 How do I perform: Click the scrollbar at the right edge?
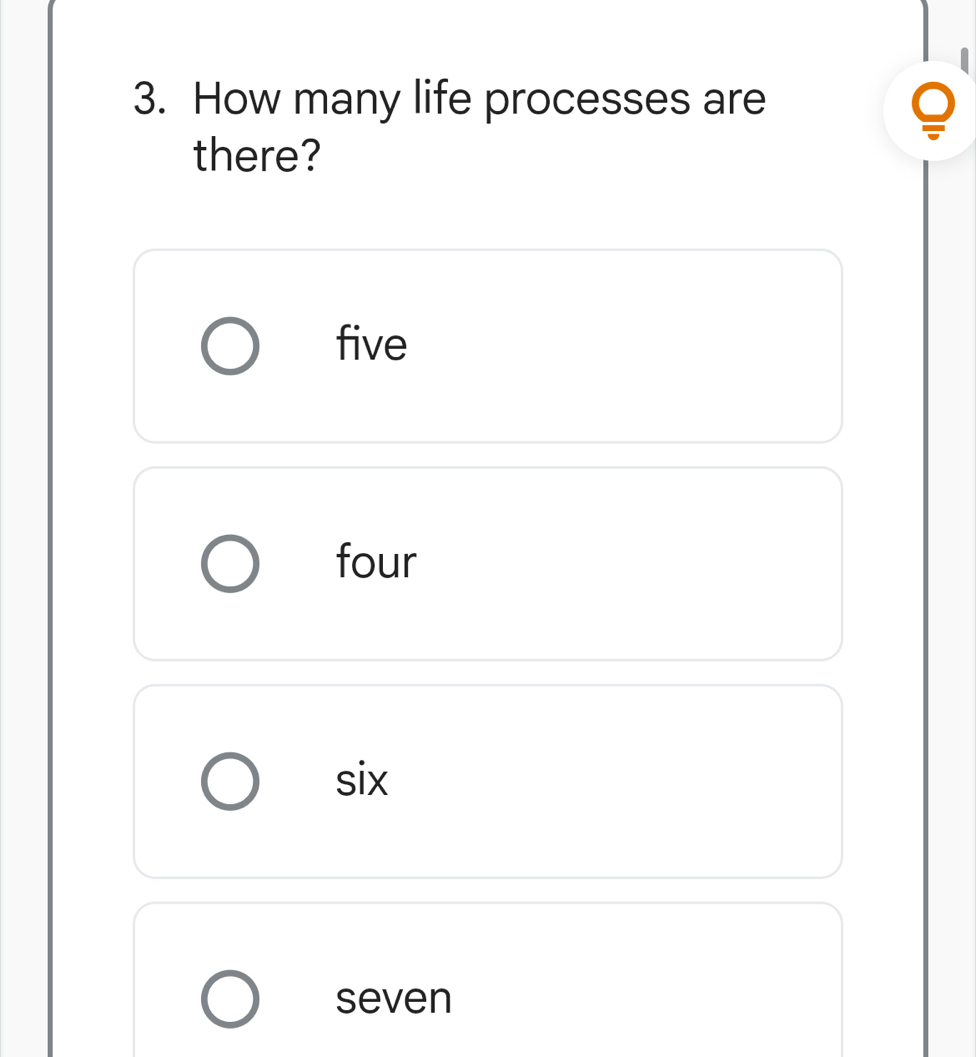(x=963, y=60)
